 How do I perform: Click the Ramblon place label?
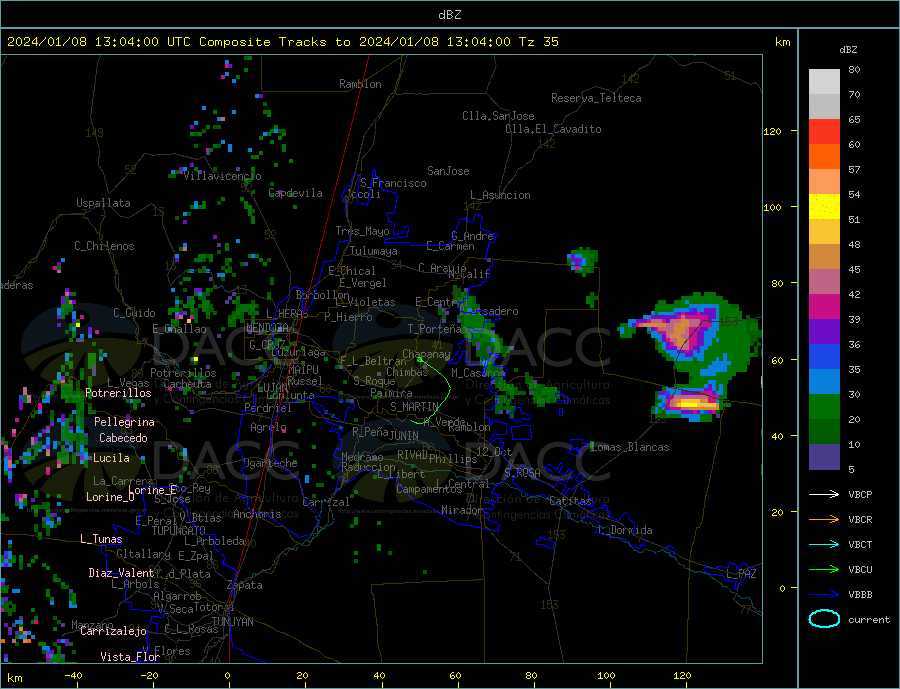360,84
